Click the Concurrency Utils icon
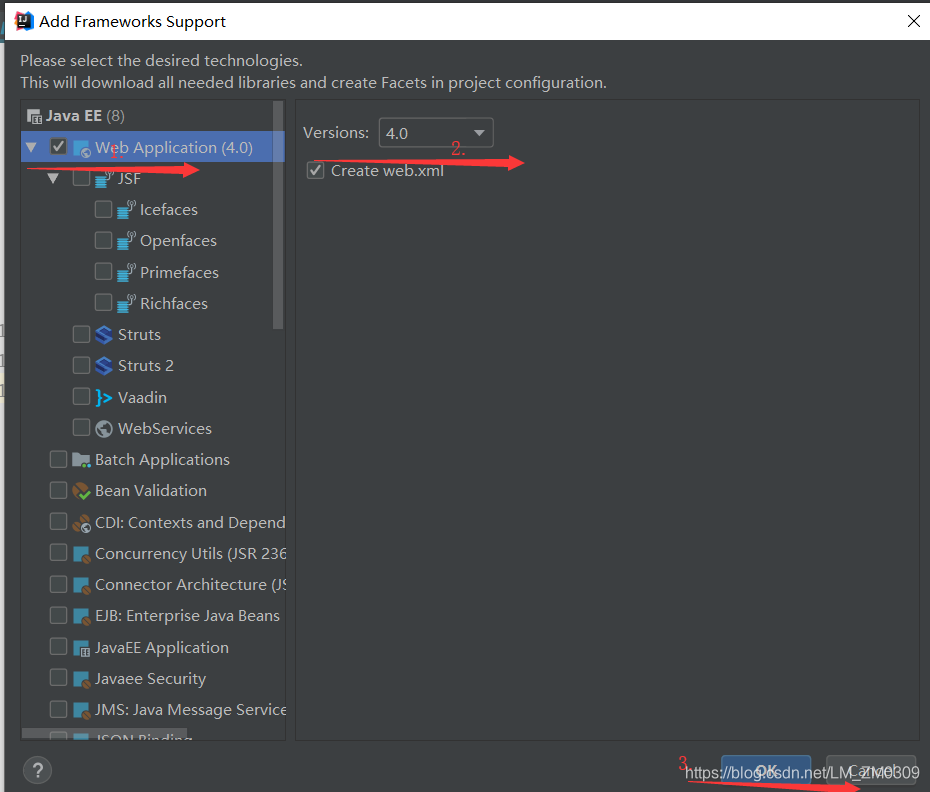This screenshot has width=930, height=792. click(81, 554)
